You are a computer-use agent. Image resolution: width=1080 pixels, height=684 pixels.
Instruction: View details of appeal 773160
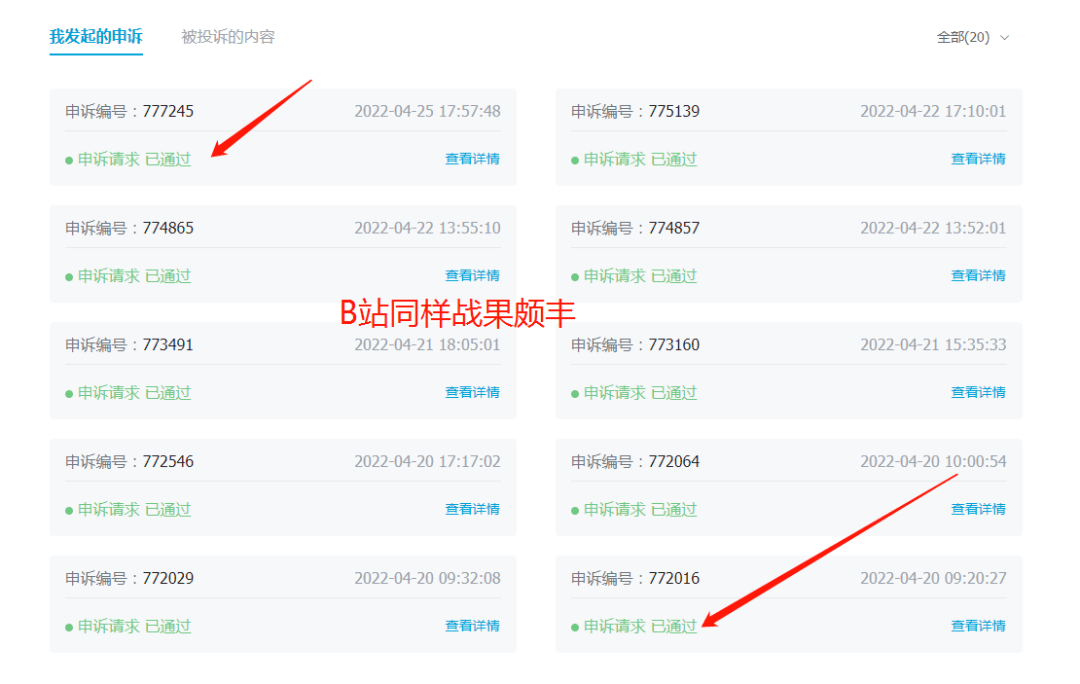pos(978,393)
